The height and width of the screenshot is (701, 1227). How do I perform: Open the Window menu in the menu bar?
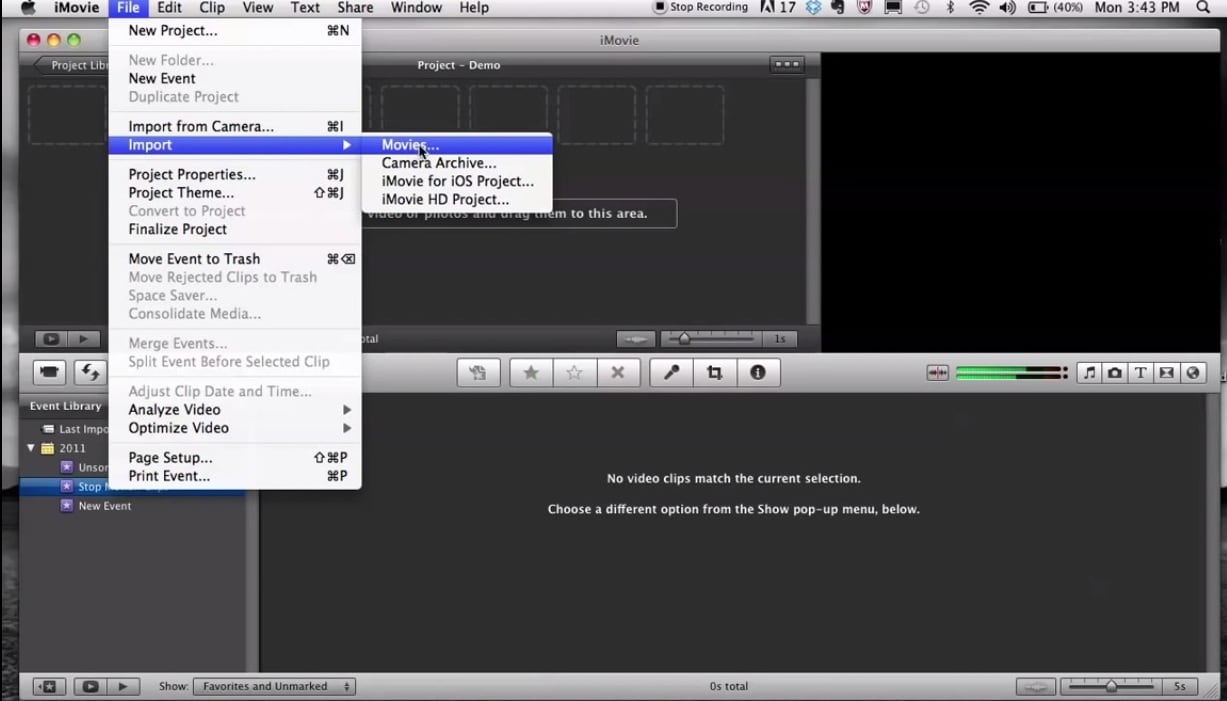point(416,8)
